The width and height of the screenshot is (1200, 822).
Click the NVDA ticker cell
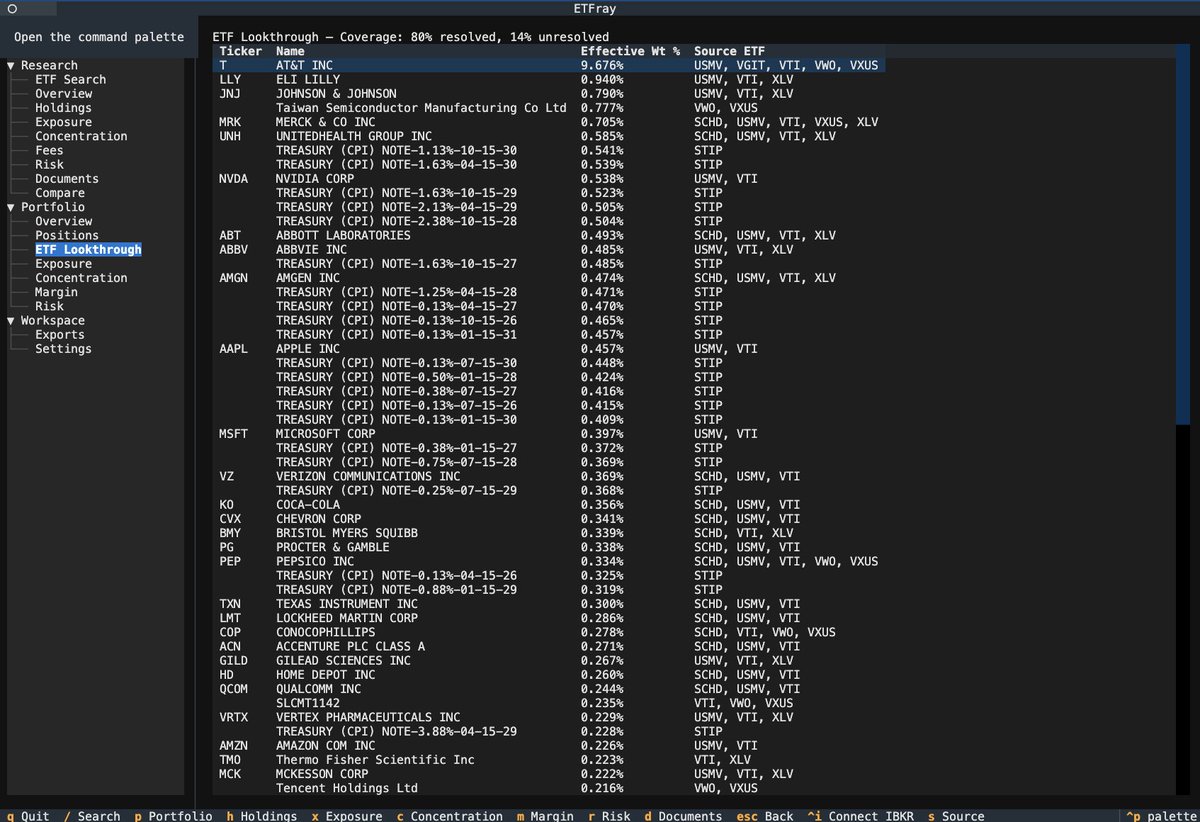(233, 179)
